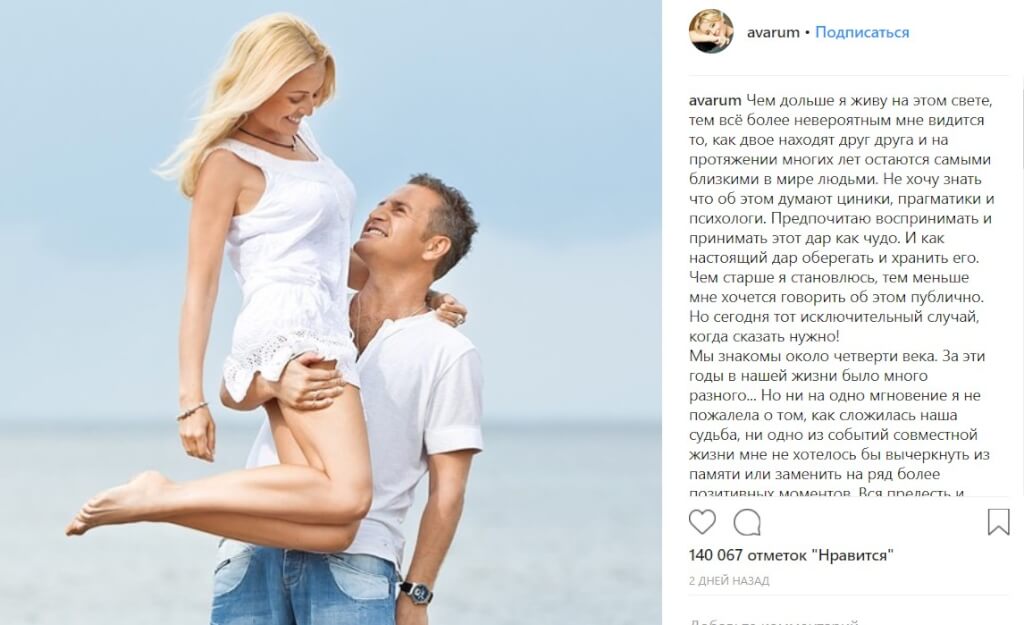Click the avarum username beside the avatar
Viewport: 1024px width, 625px height.
773,32
